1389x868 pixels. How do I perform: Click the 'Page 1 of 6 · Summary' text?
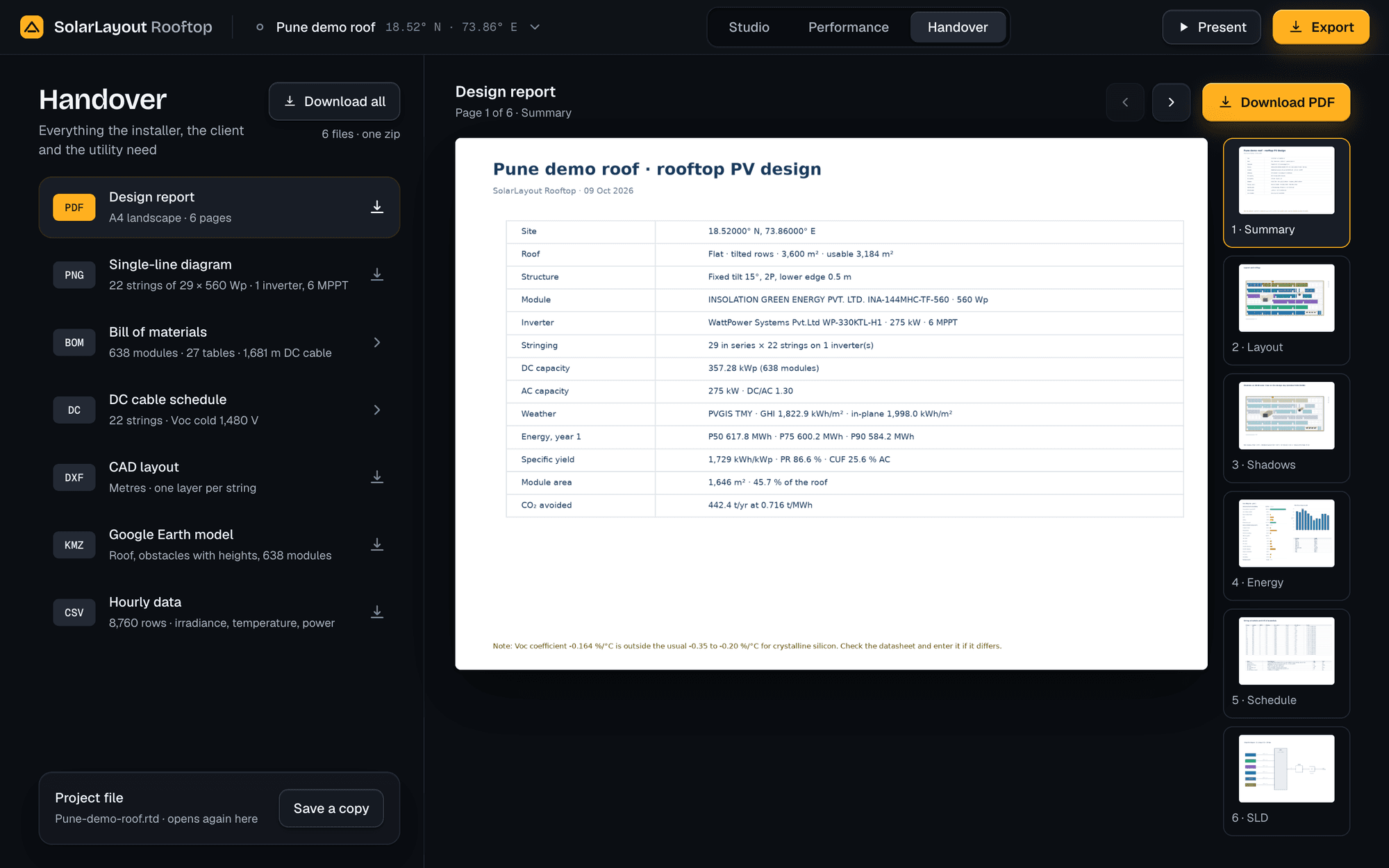[x=513, y=112]
